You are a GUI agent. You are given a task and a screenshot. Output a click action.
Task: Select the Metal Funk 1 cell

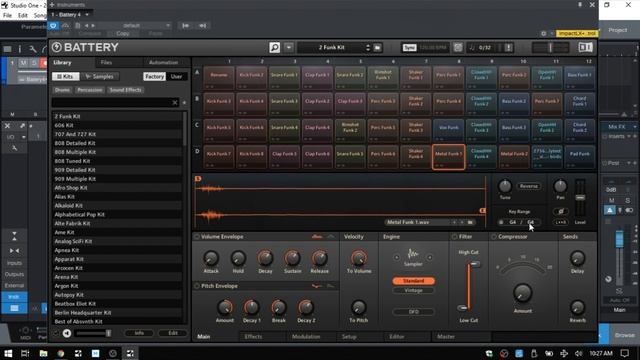point(448,157)
